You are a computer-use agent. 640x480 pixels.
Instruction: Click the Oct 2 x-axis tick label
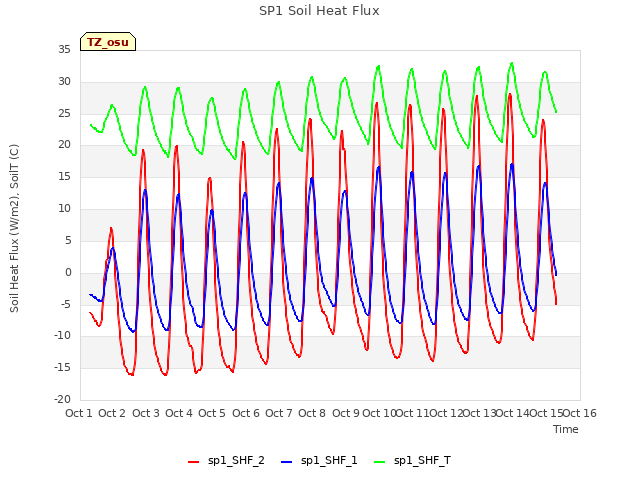coord(112,413)
